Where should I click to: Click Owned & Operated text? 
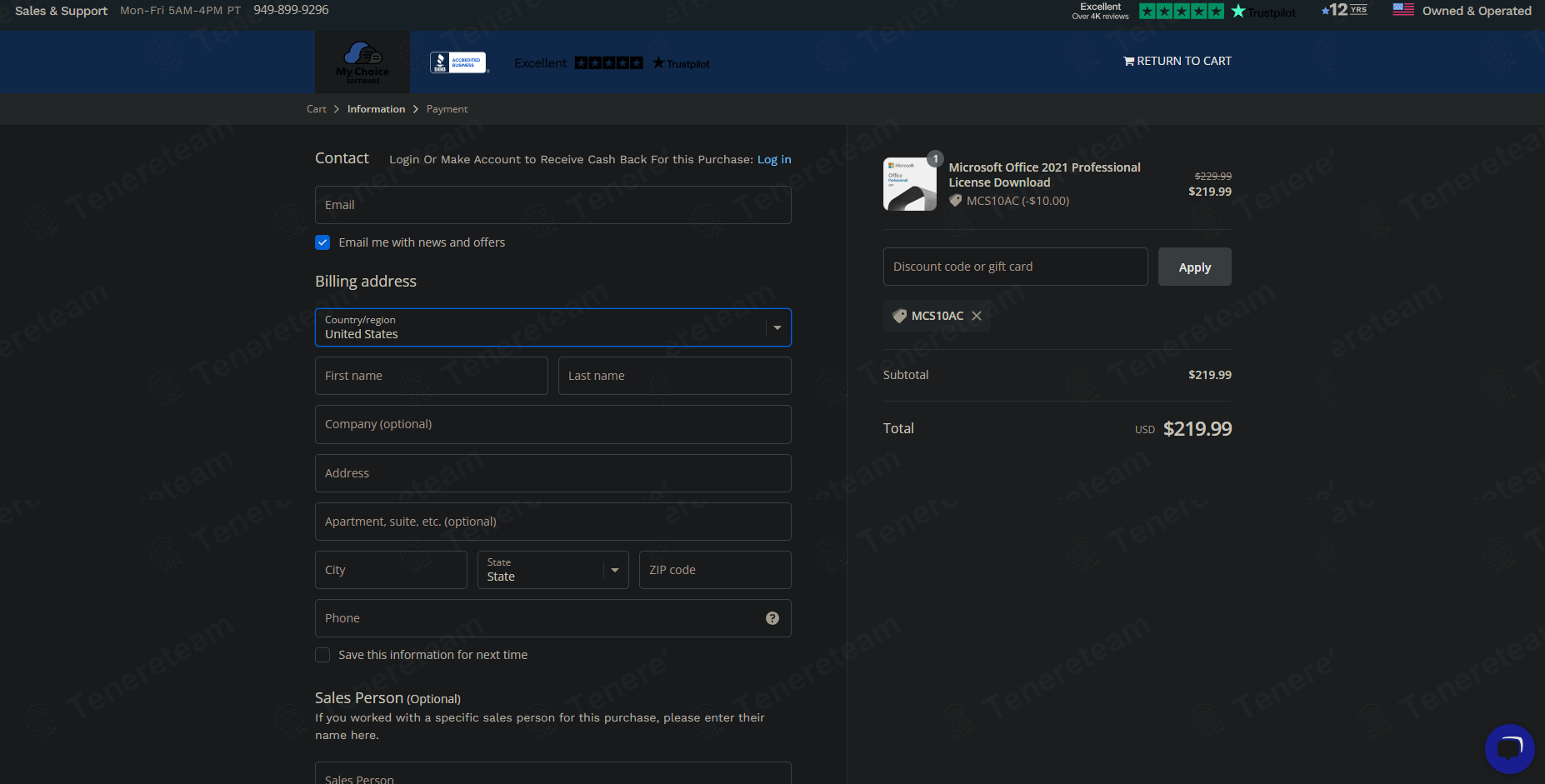tap(1477, 11)
